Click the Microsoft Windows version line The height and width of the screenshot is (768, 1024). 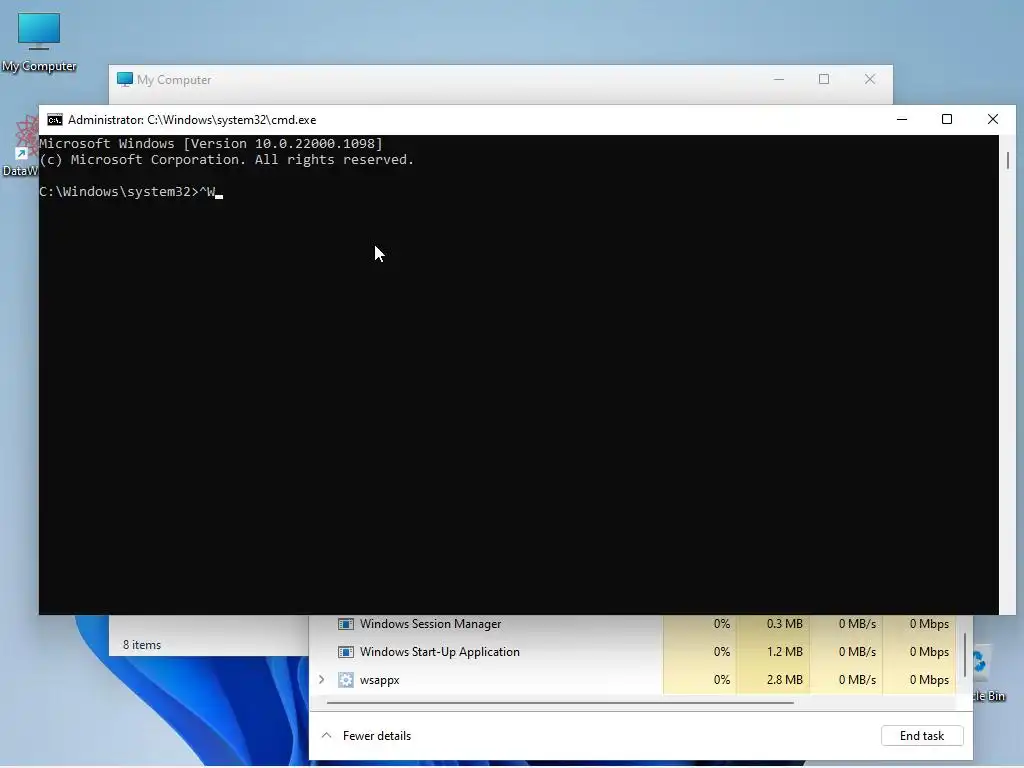click(x=210, y=144)
